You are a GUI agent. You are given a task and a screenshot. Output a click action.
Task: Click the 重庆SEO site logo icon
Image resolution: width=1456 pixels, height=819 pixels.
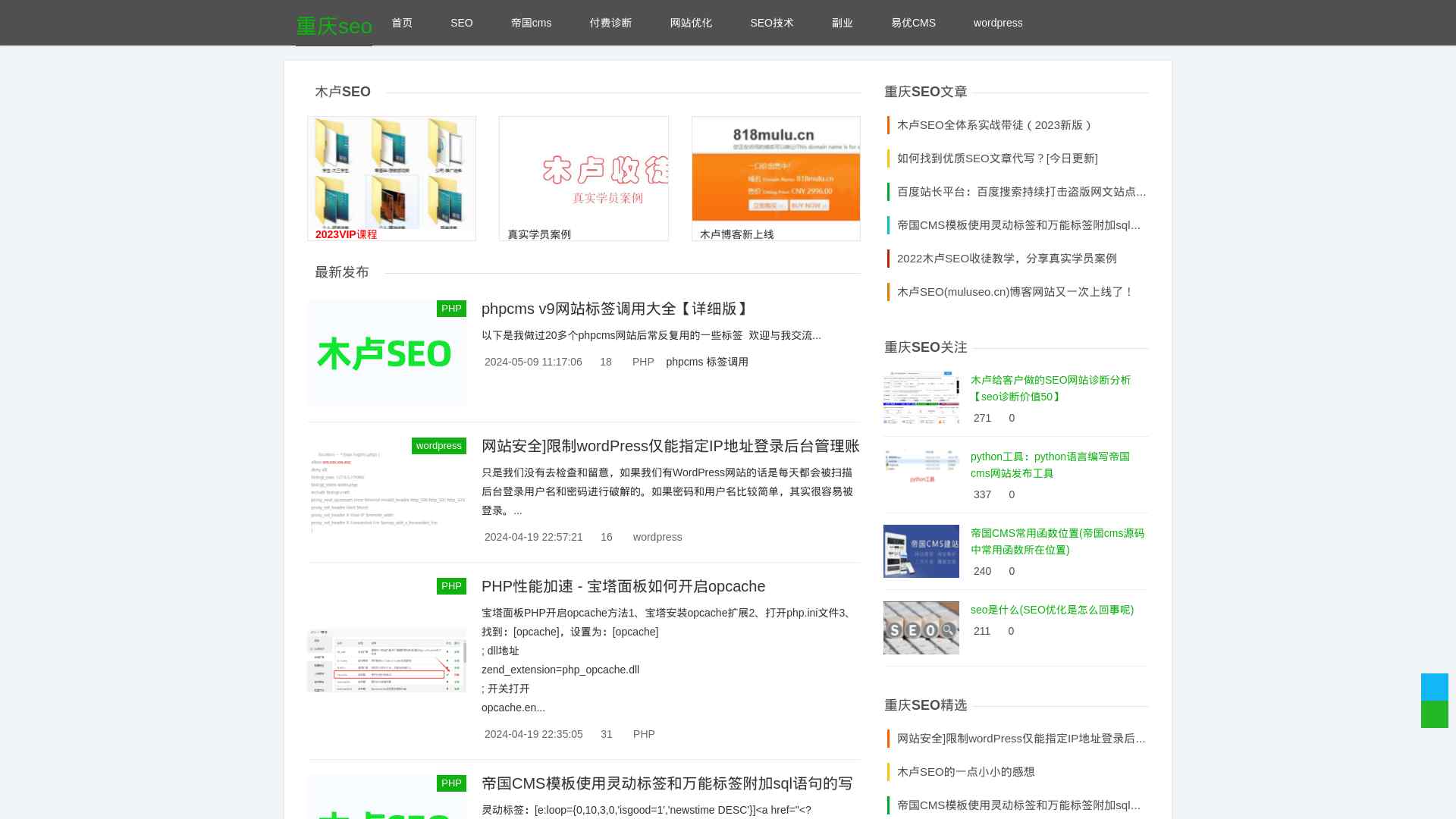pyautogui.click(x=334, y=24)
